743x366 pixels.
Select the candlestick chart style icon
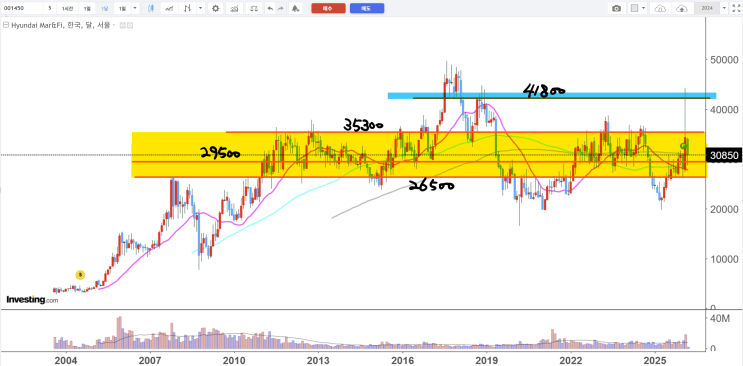click(x=151, y=8)
